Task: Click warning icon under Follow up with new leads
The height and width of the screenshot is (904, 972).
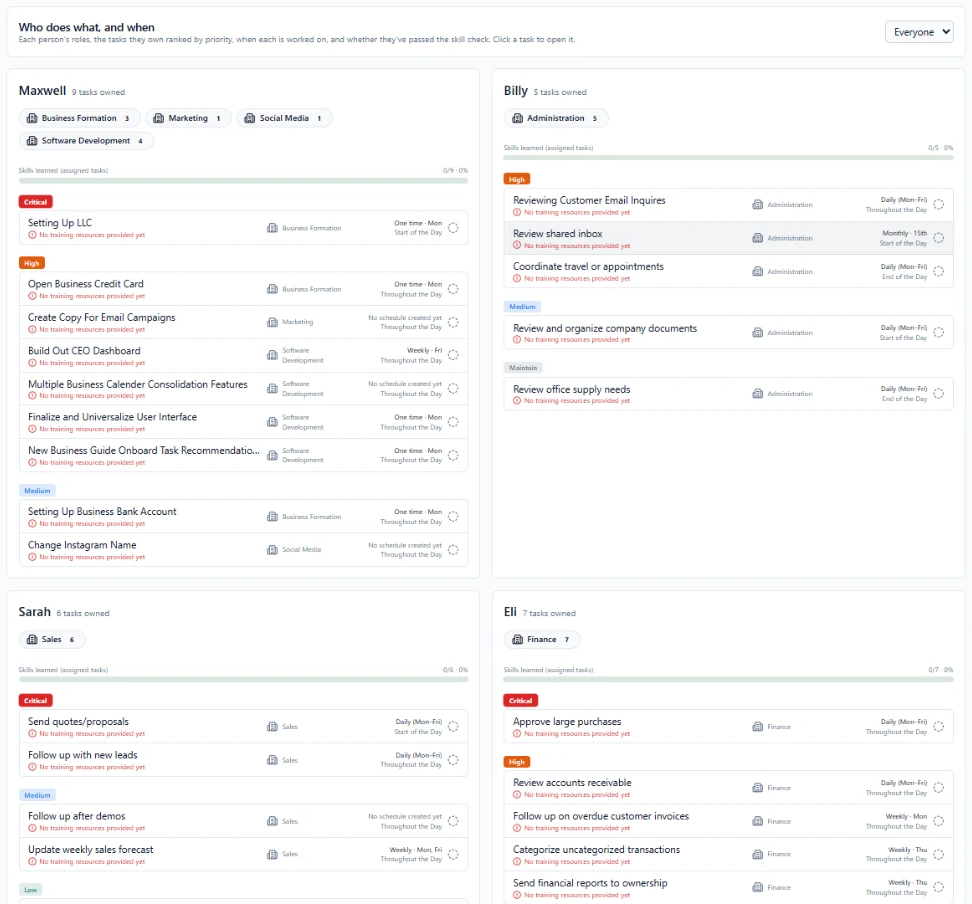Action: pyautogui.click(x=32, y=767)
